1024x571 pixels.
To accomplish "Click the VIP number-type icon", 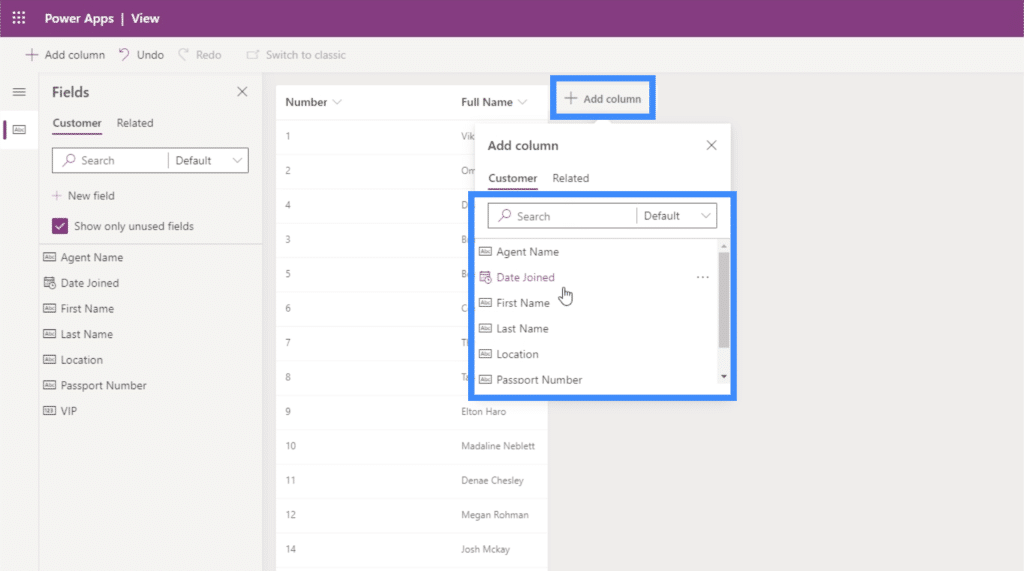I will (50, 411).
